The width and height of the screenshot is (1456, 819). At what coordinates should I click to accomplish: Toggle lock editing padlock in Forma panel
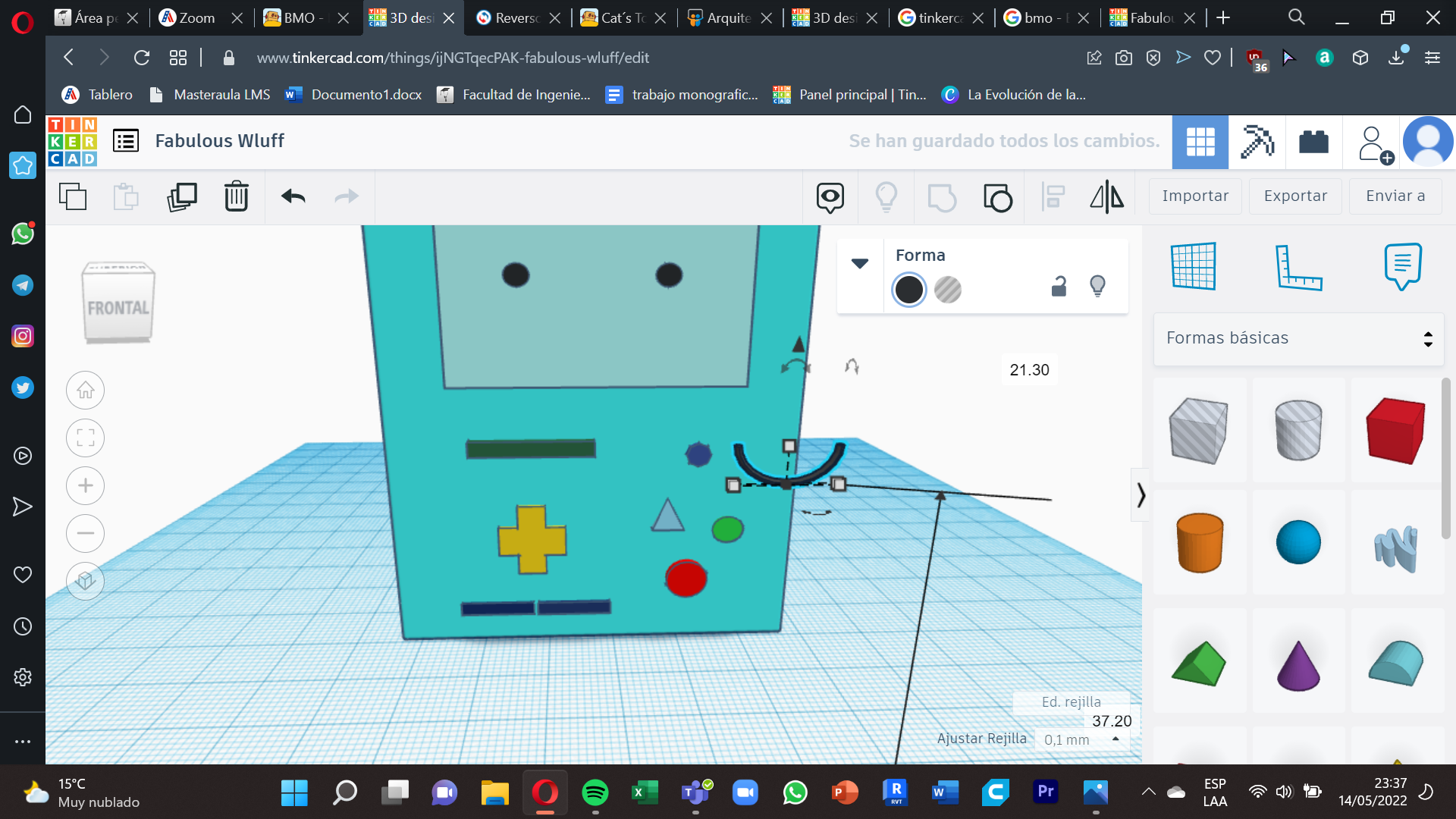pos(1059,286)
